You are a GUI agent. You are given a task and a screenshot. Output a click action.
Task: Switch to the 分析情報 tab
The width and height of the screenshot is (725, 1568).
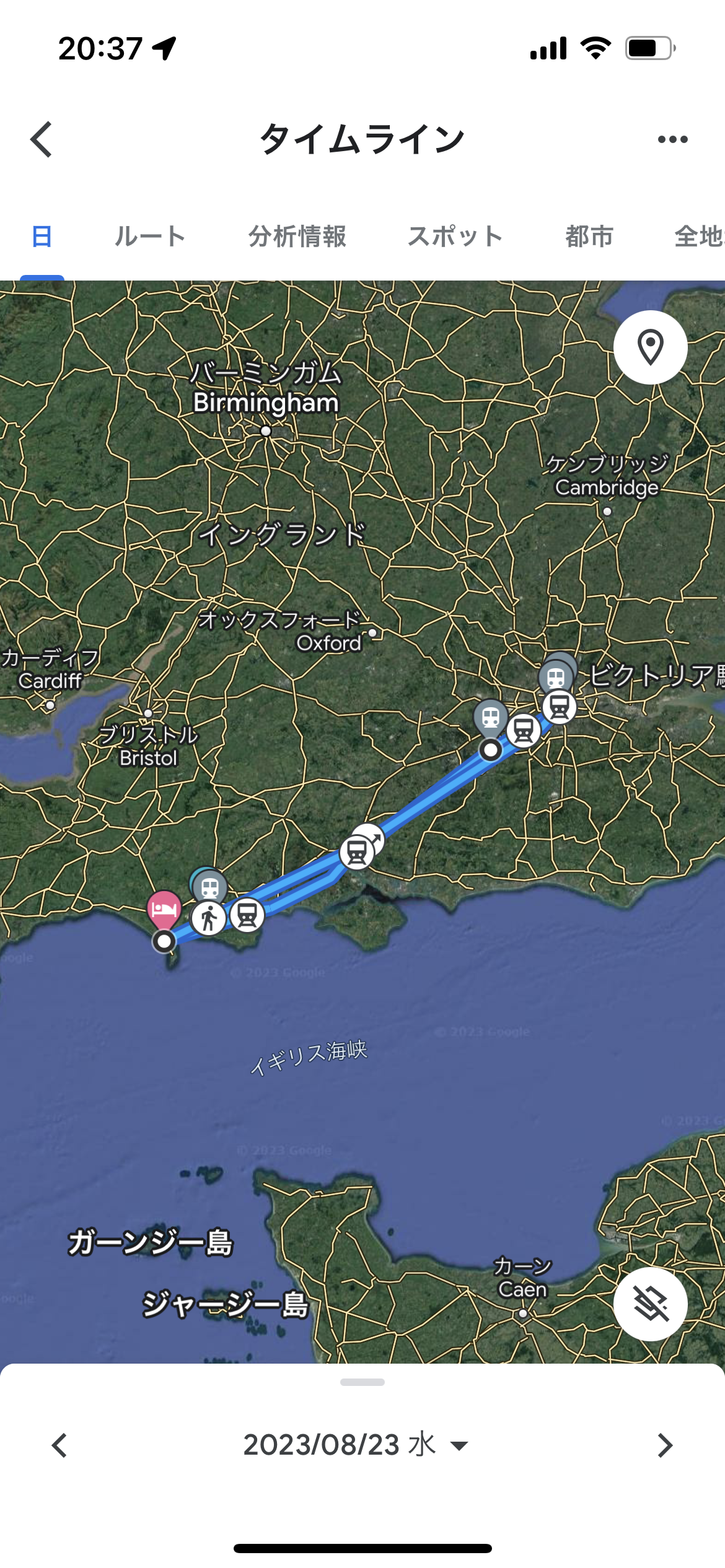(x=297, y=237)
